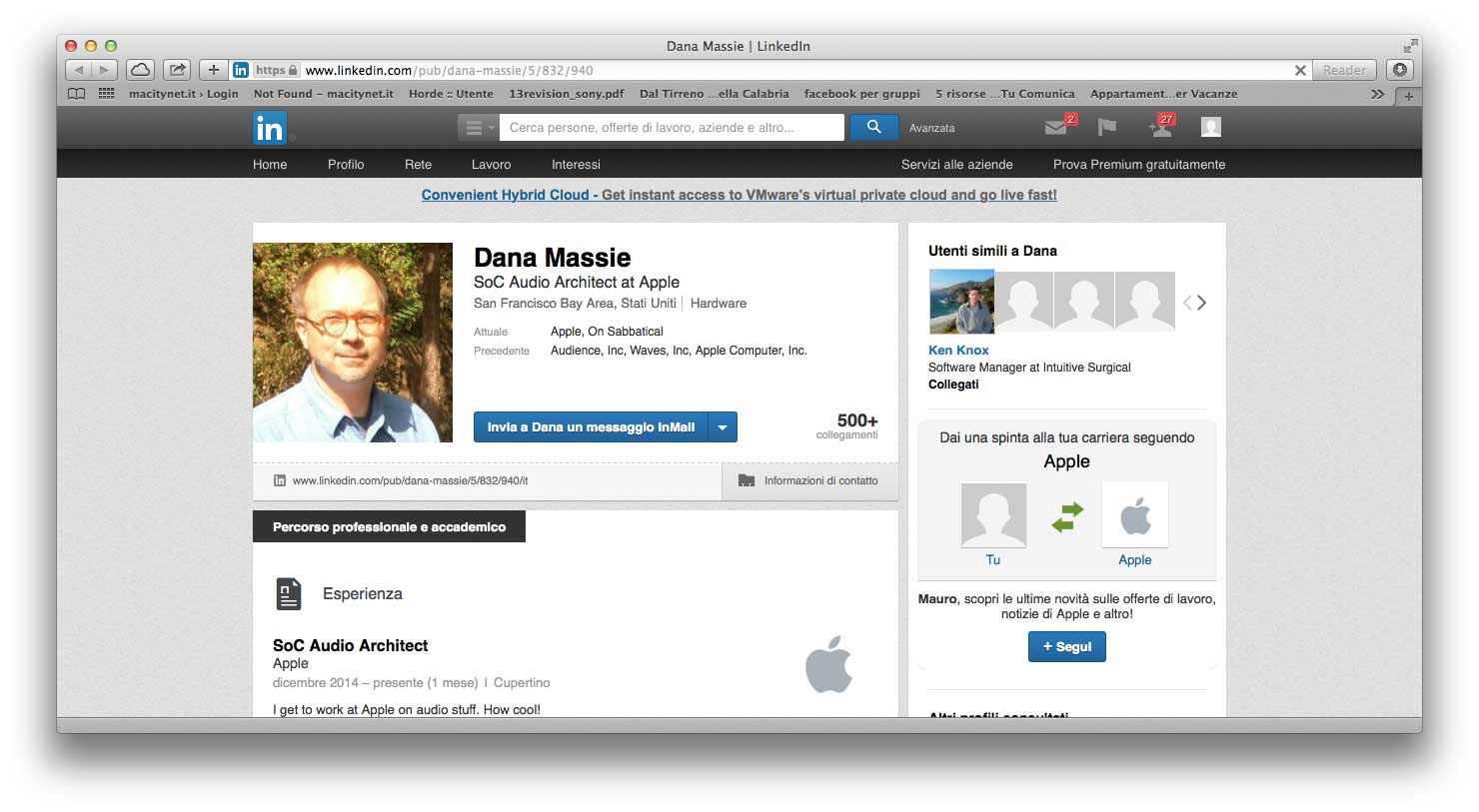
Task: Open the messages envelope icon
Action: 1056,127
